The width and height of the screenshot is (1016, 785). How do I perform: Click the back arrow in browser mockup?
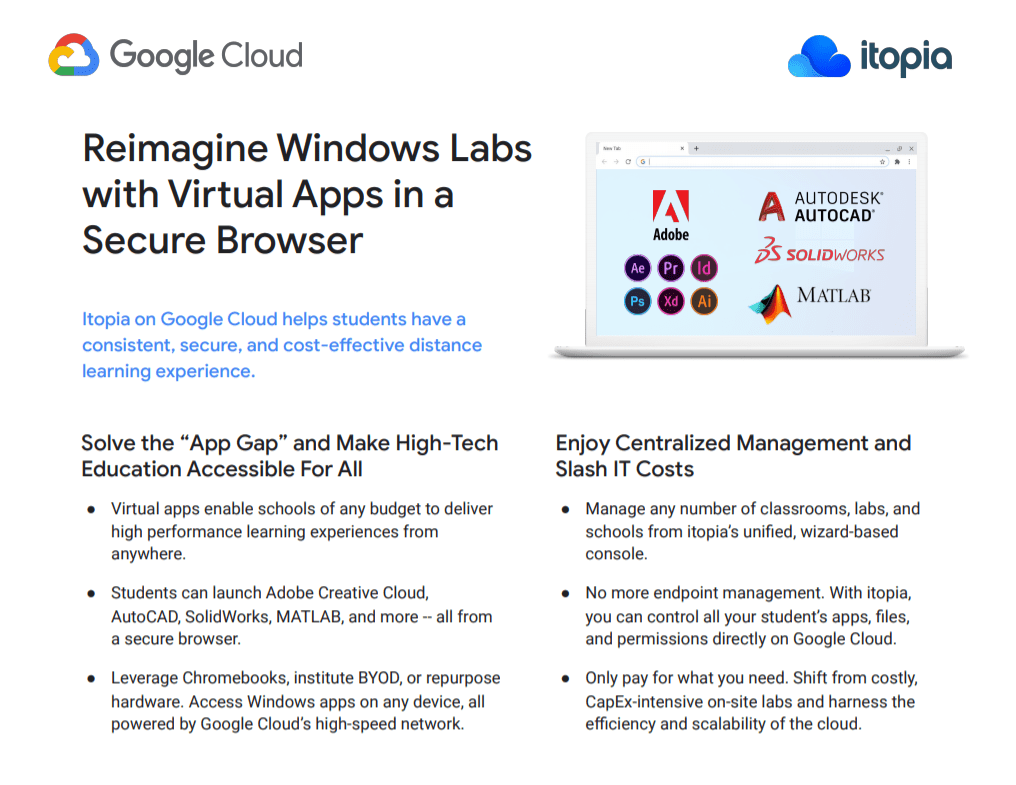click(604, 161)
